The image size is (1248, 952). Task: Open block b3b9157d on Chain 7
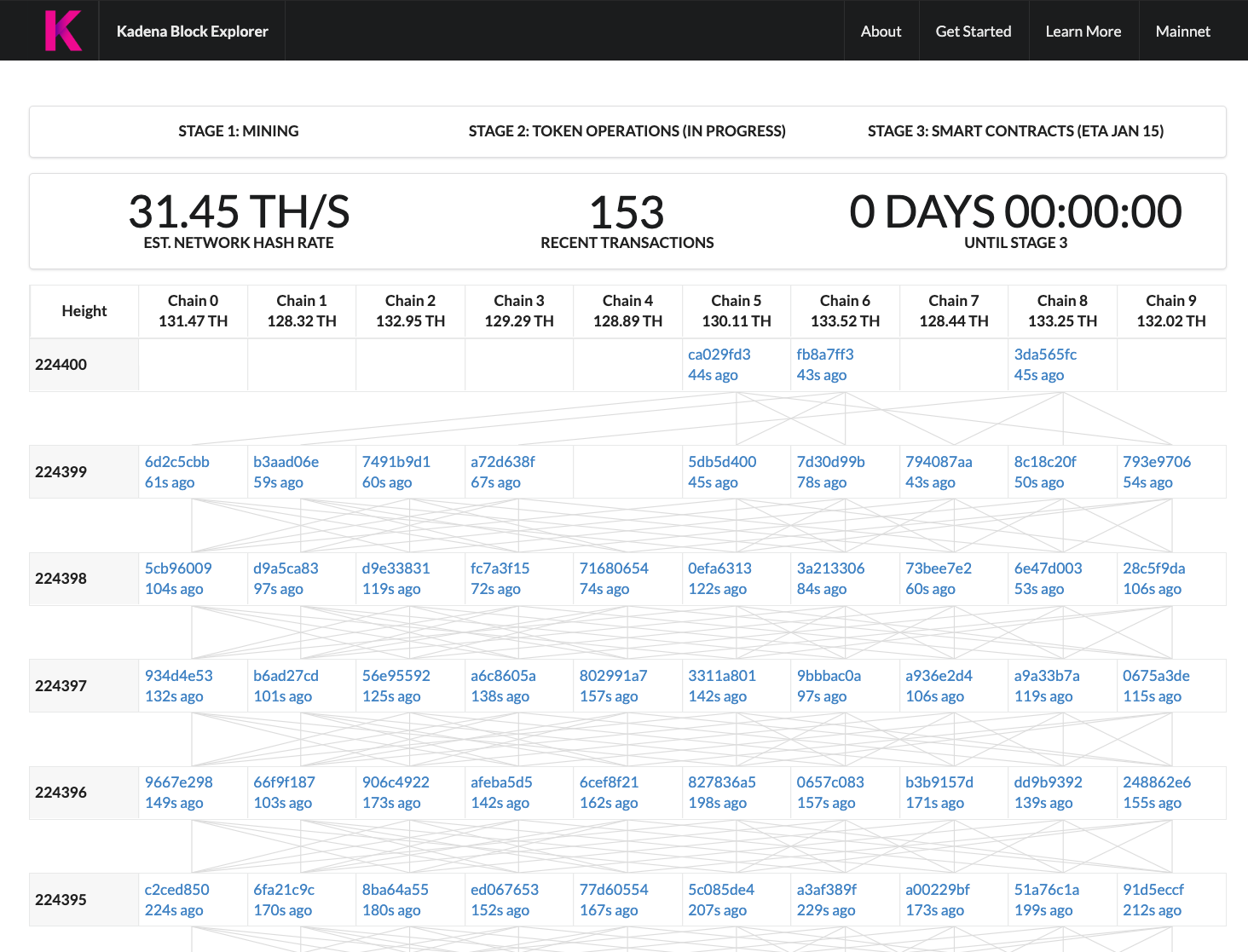(939, 782)
